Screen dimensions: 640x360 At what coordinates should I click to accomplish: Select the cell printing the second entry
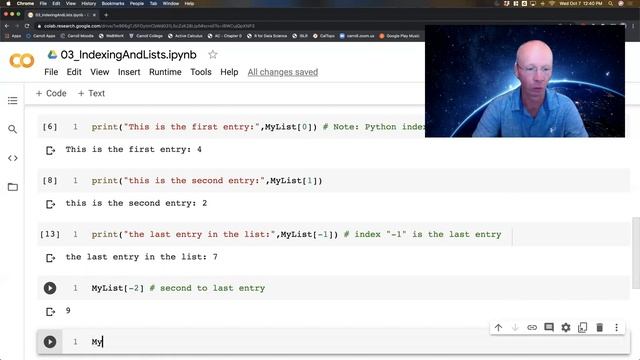[334, 180]
